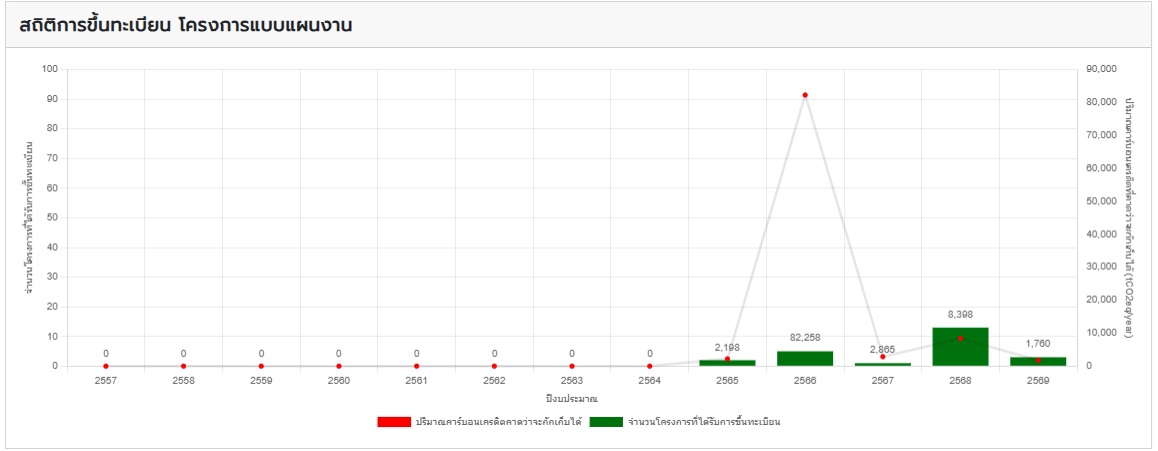Select the red data point at 2564
The image size is (1158, 451).
tap(650, 366)
